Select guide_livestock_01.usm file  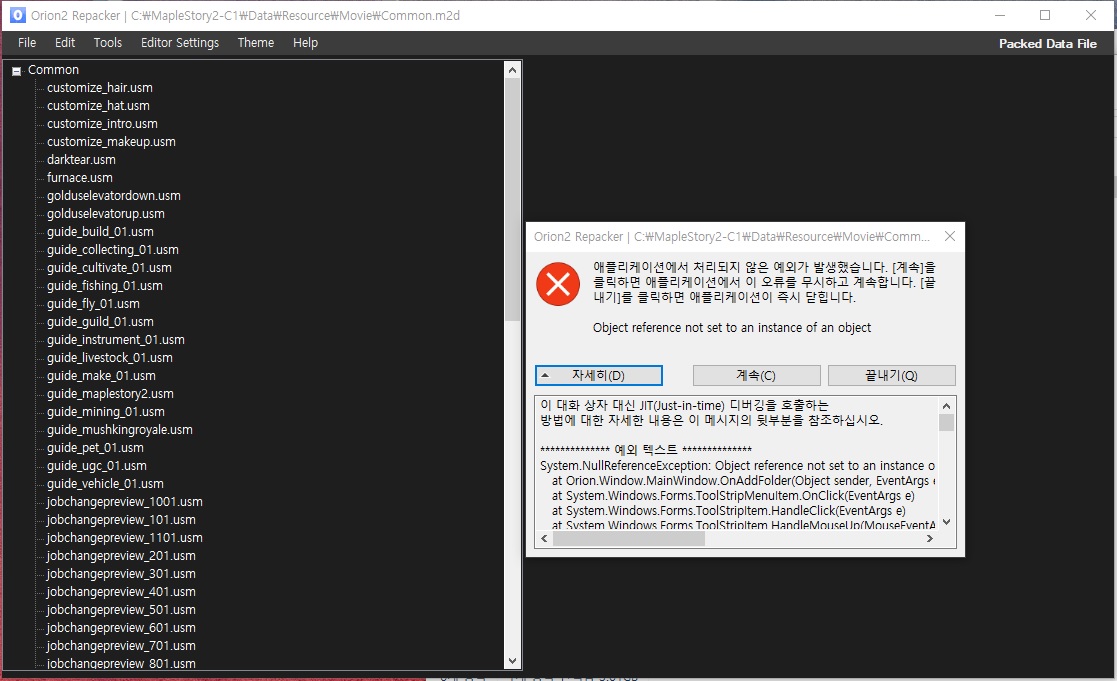[x=110, y=358]
